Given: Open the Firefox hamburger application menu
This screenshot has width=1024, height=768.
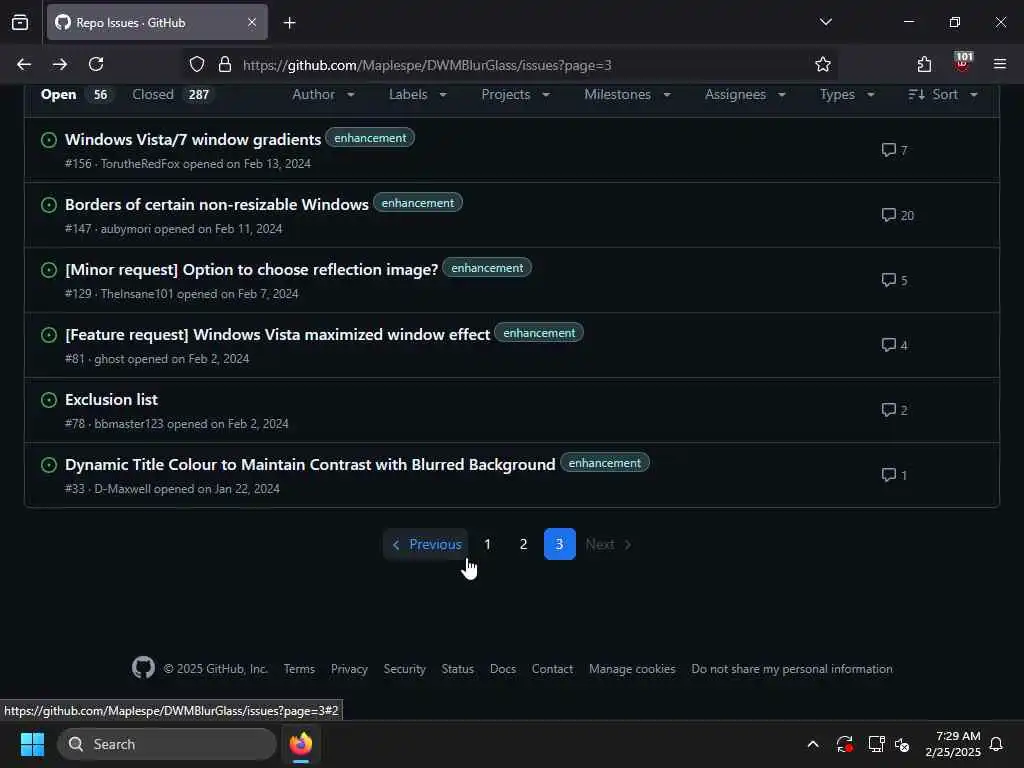Looking at the screenshot, I should coord(1000,64).
